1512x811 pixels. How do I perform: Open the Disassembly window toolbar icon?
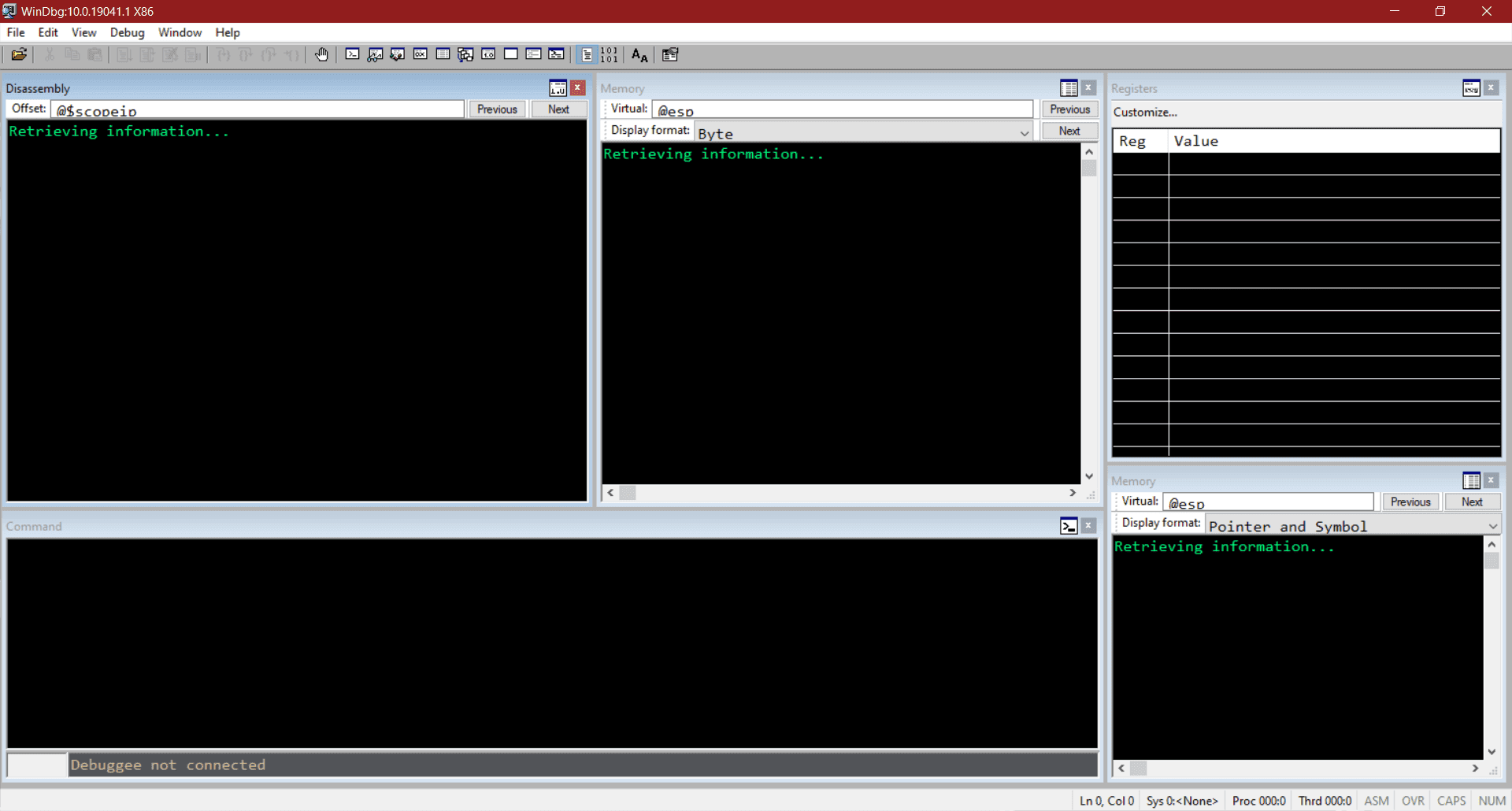(488, 54)
